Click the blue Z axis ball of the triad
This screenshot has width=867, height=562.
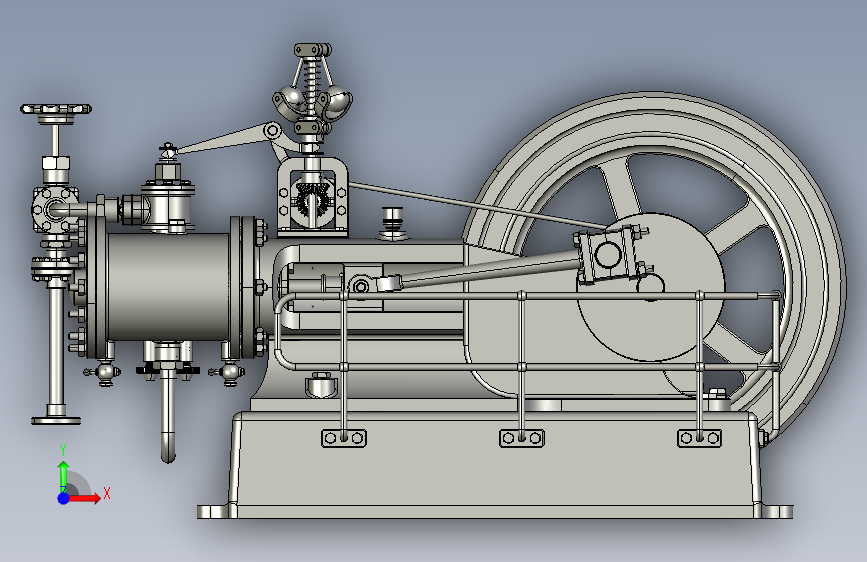coord(64,498)
